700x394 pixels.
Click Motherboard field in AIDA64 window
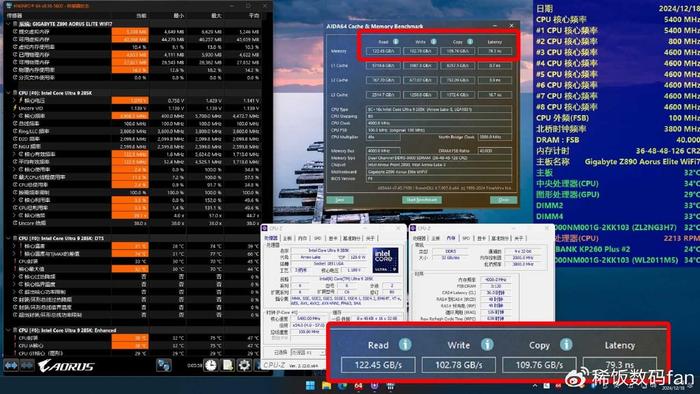(439, 172)
